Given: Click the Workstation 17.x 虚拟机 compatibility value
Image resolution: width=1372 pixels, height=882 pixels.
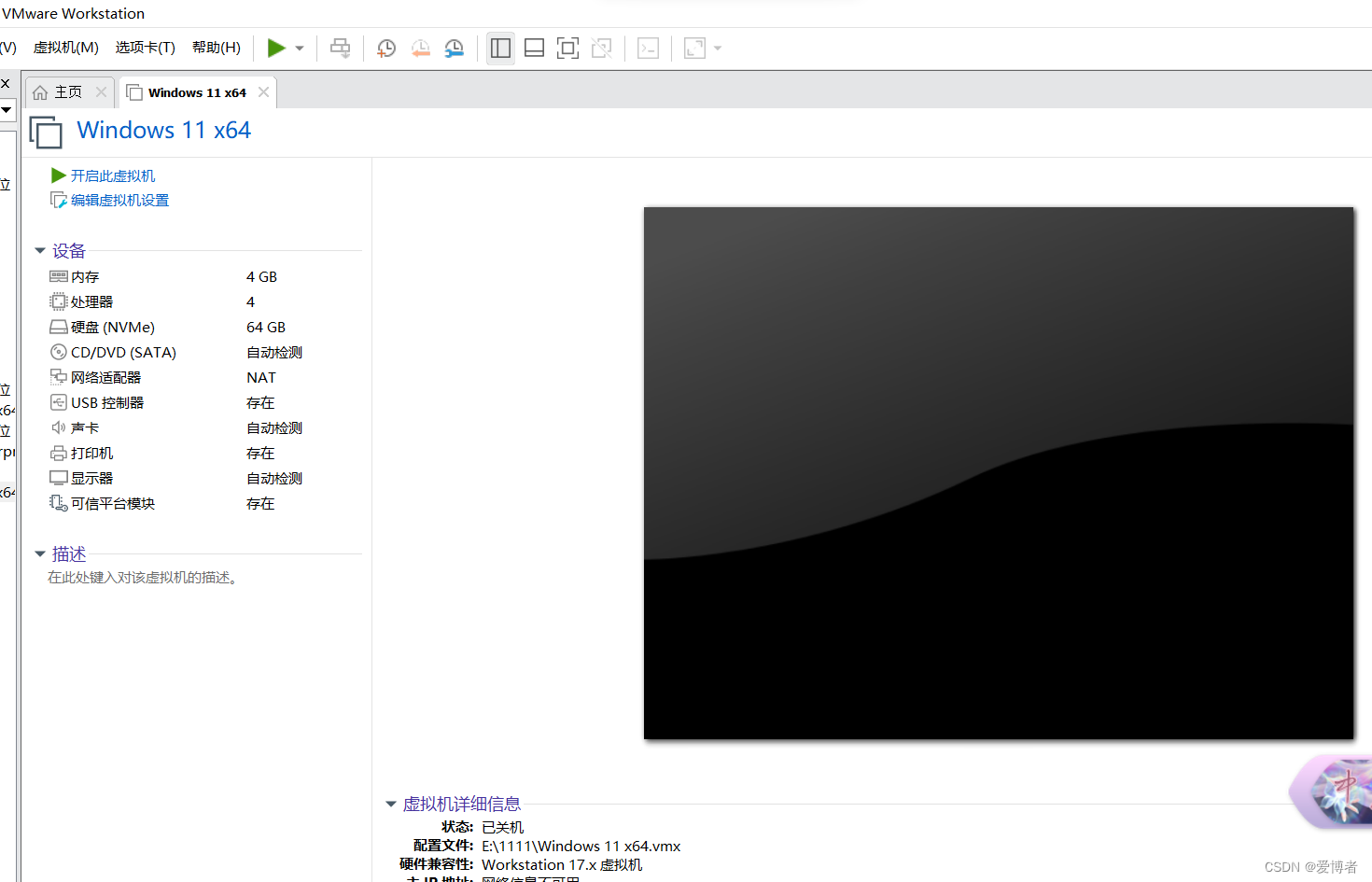Looking at the screenshot, I should pos(562,865).
